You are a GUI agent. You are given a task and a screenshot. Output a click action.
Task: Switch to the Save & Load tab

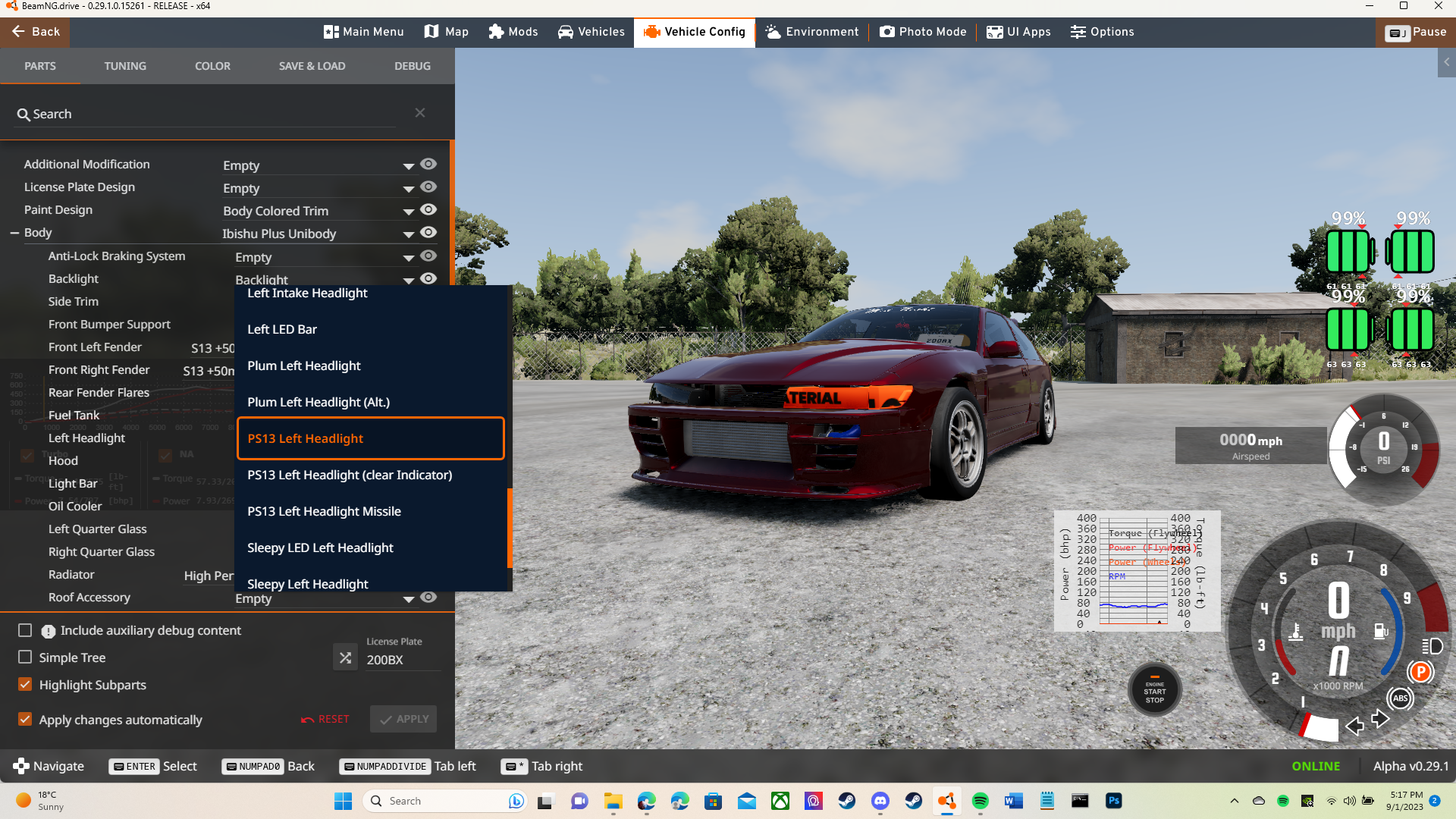point(312,66)
